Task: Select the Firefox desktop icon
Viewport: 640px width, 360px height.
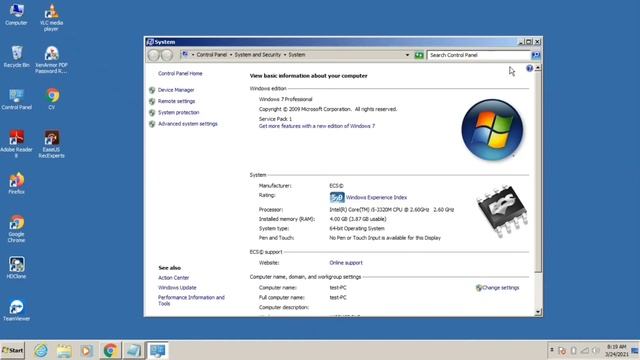Action: pyautogui.click(x=16, y=183)
